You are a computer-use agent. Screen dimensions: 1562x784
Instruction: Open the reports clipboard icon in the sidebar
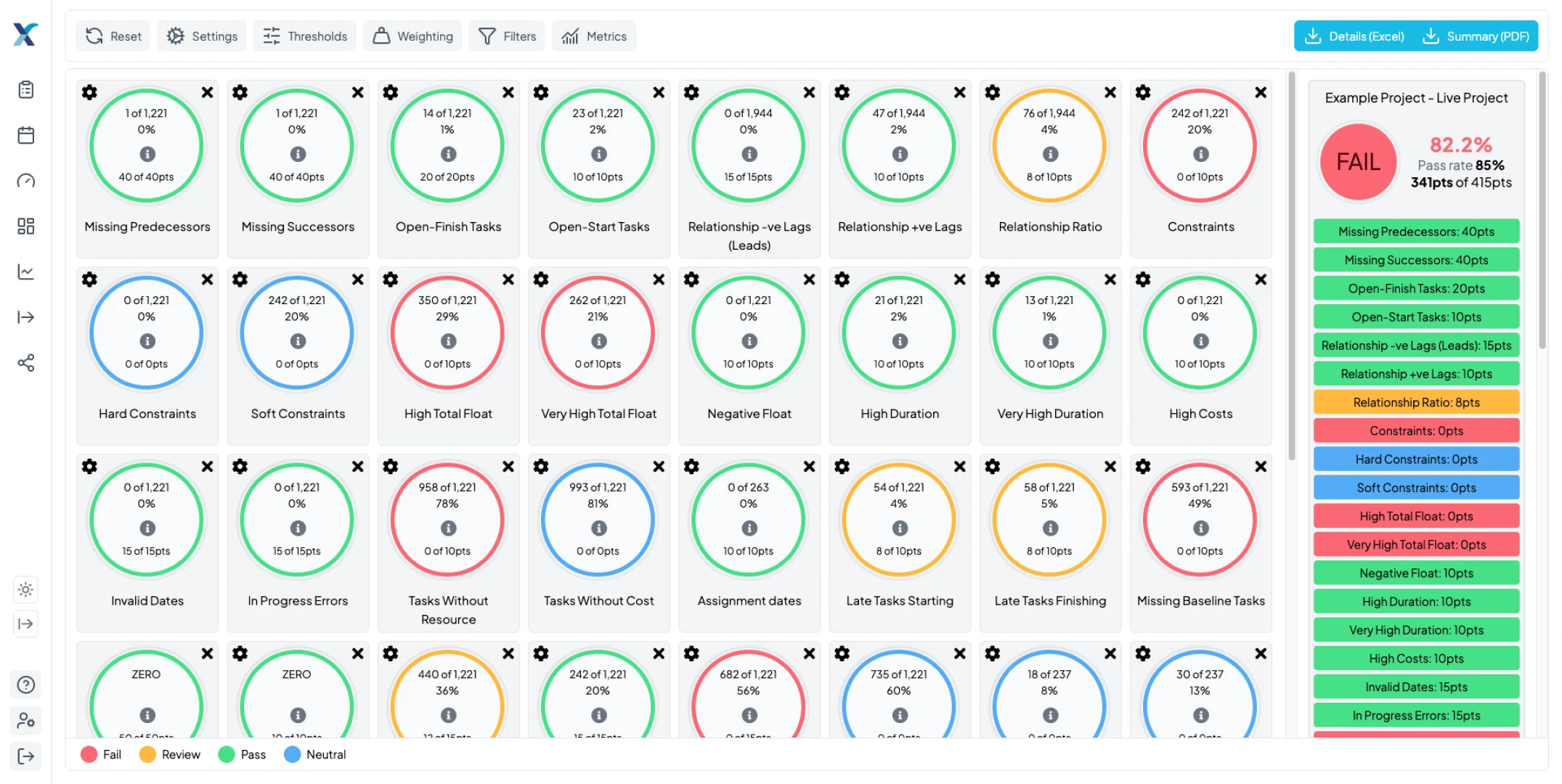pyautogui.click(x=26, y=89)
